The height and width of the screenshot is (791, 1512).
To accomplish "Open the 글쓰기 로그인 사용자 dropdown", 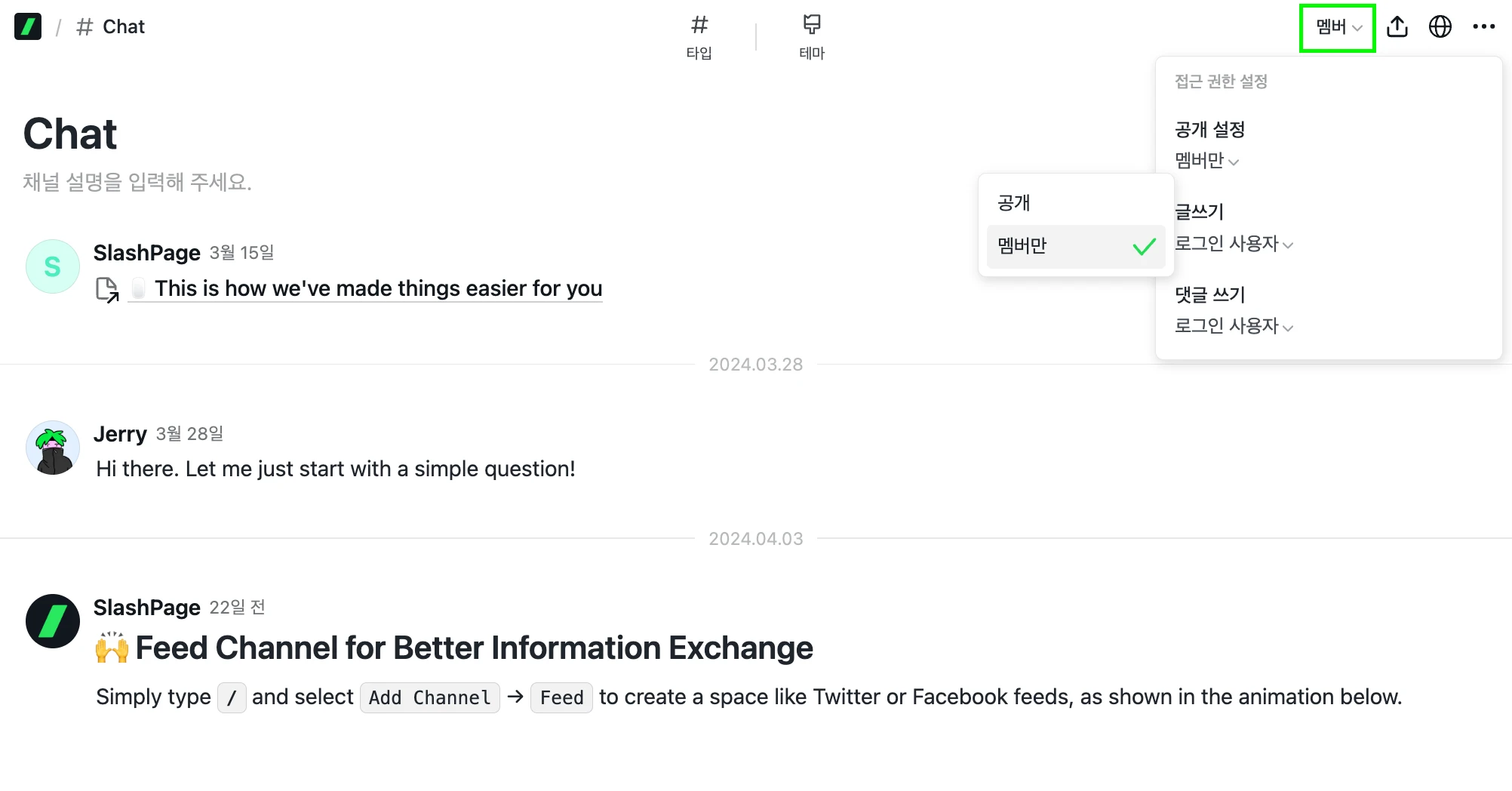I will [1234, 244].
